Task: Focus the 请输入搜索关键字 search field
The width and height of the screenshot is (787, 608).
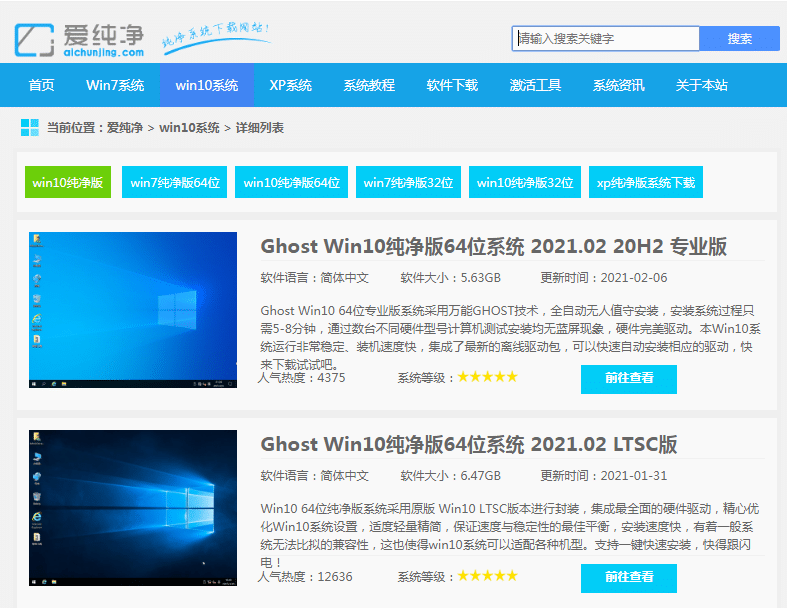Action: [605, 39]
